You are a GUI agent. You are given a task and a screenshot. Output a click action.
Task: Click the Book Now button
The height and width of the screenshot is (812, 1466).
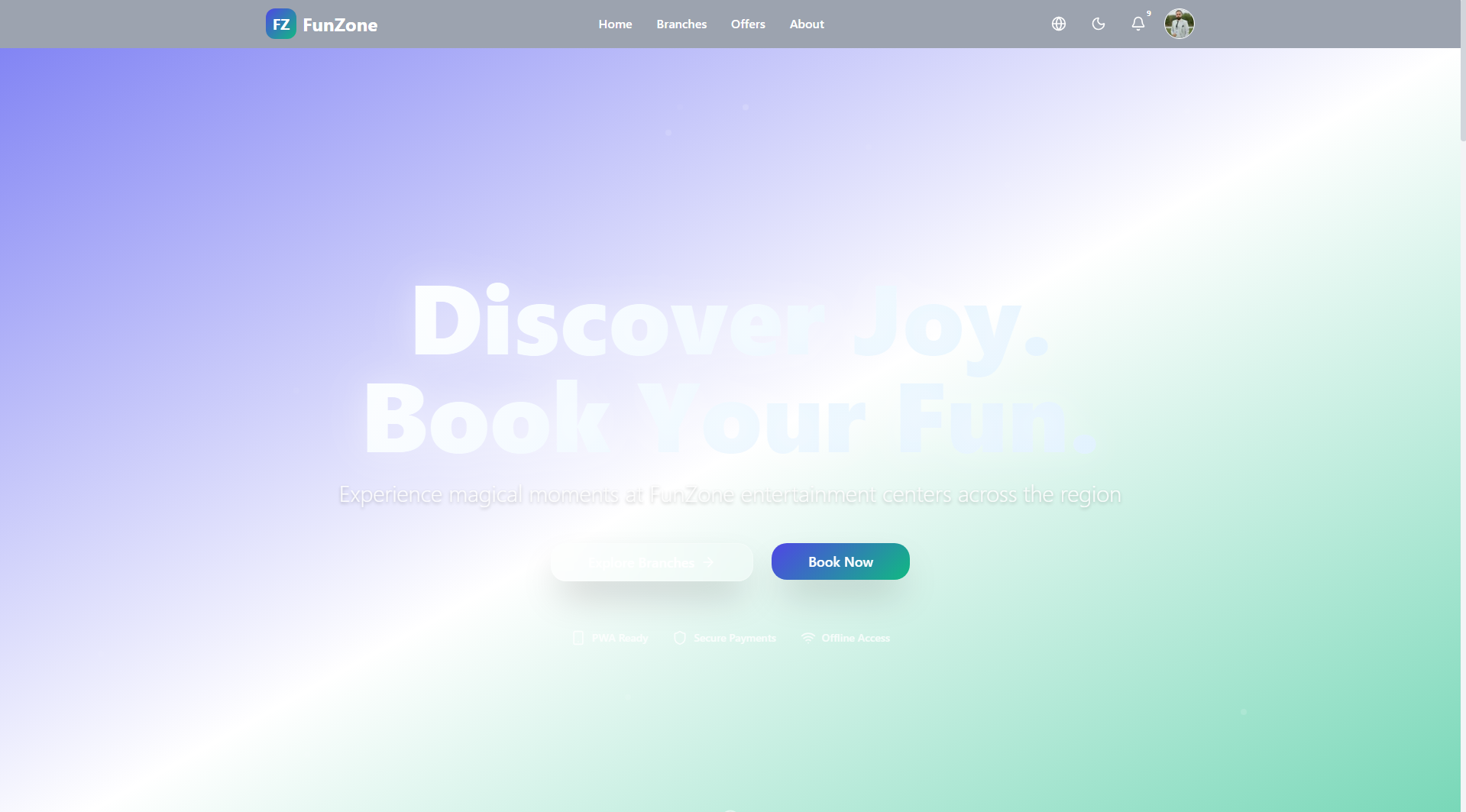(840, 561)
